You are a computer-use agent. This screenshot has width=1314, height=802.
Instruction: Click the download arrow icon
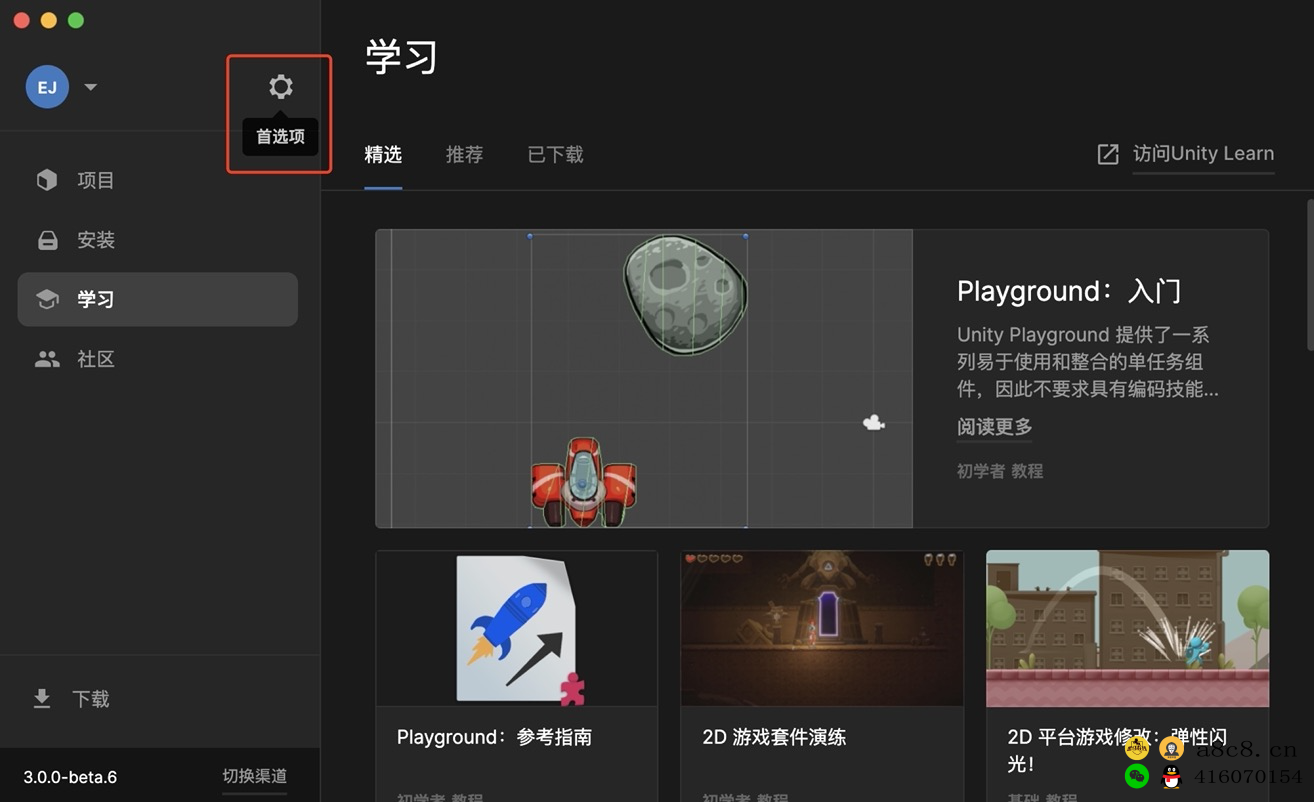[x=42, y=698]
